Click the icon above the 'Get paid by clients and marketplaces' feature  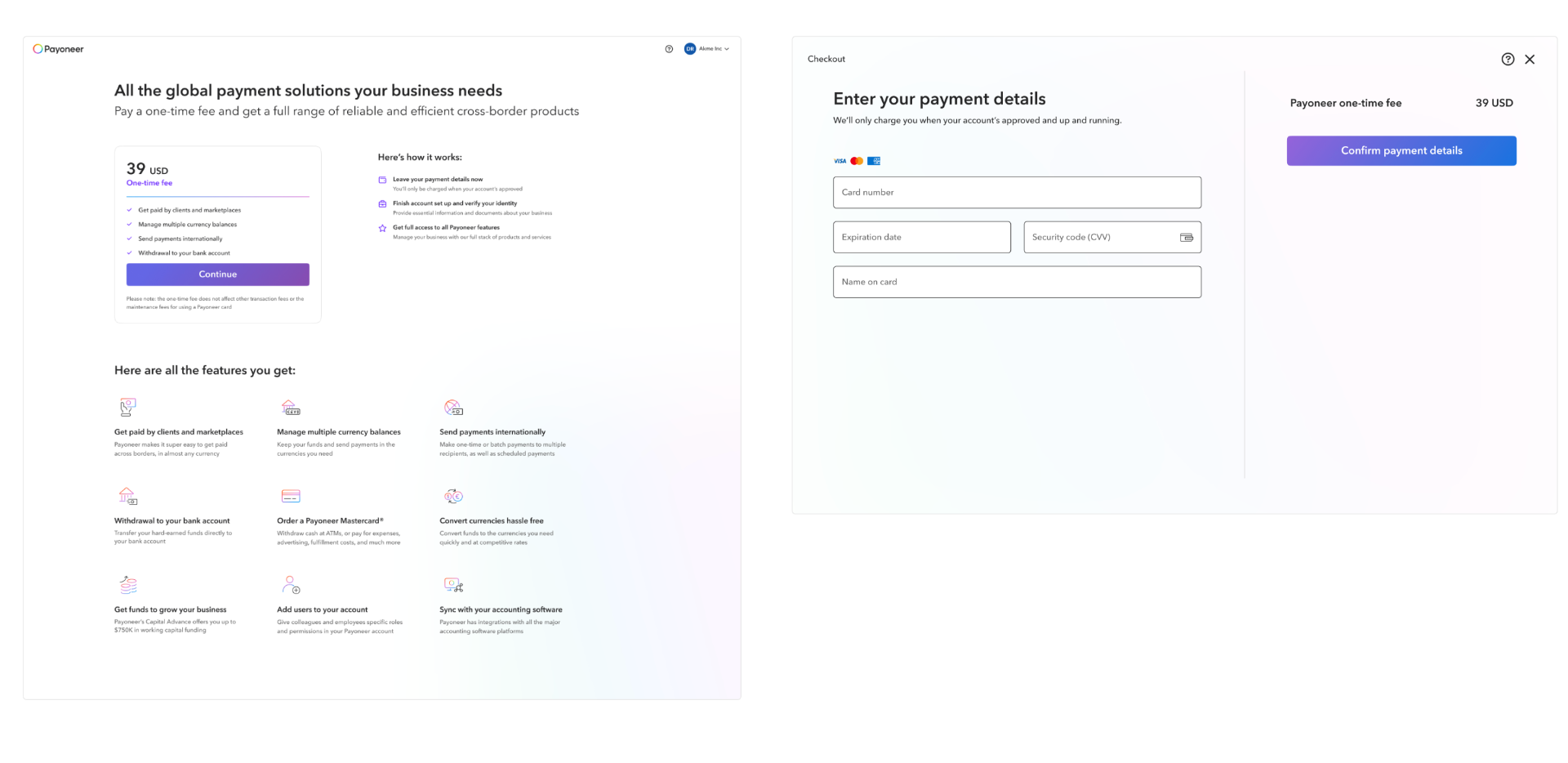pos(127,407)
